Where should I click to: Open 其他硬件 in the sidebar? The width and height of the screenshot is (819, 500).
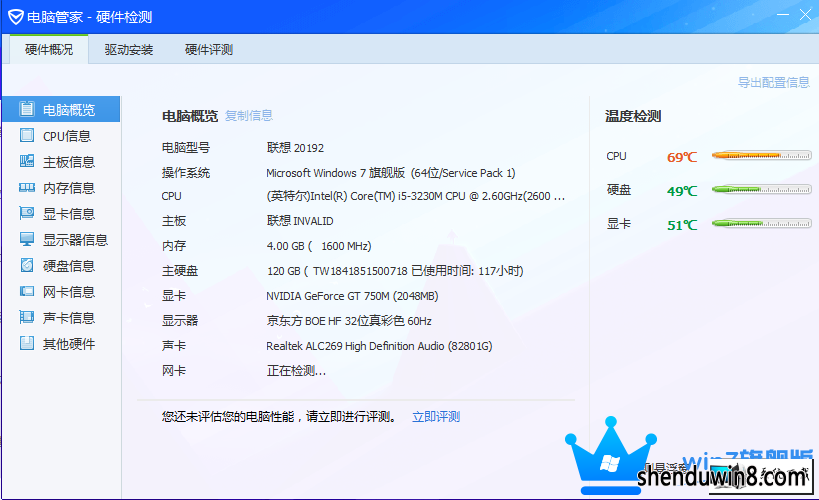[61, 344]
